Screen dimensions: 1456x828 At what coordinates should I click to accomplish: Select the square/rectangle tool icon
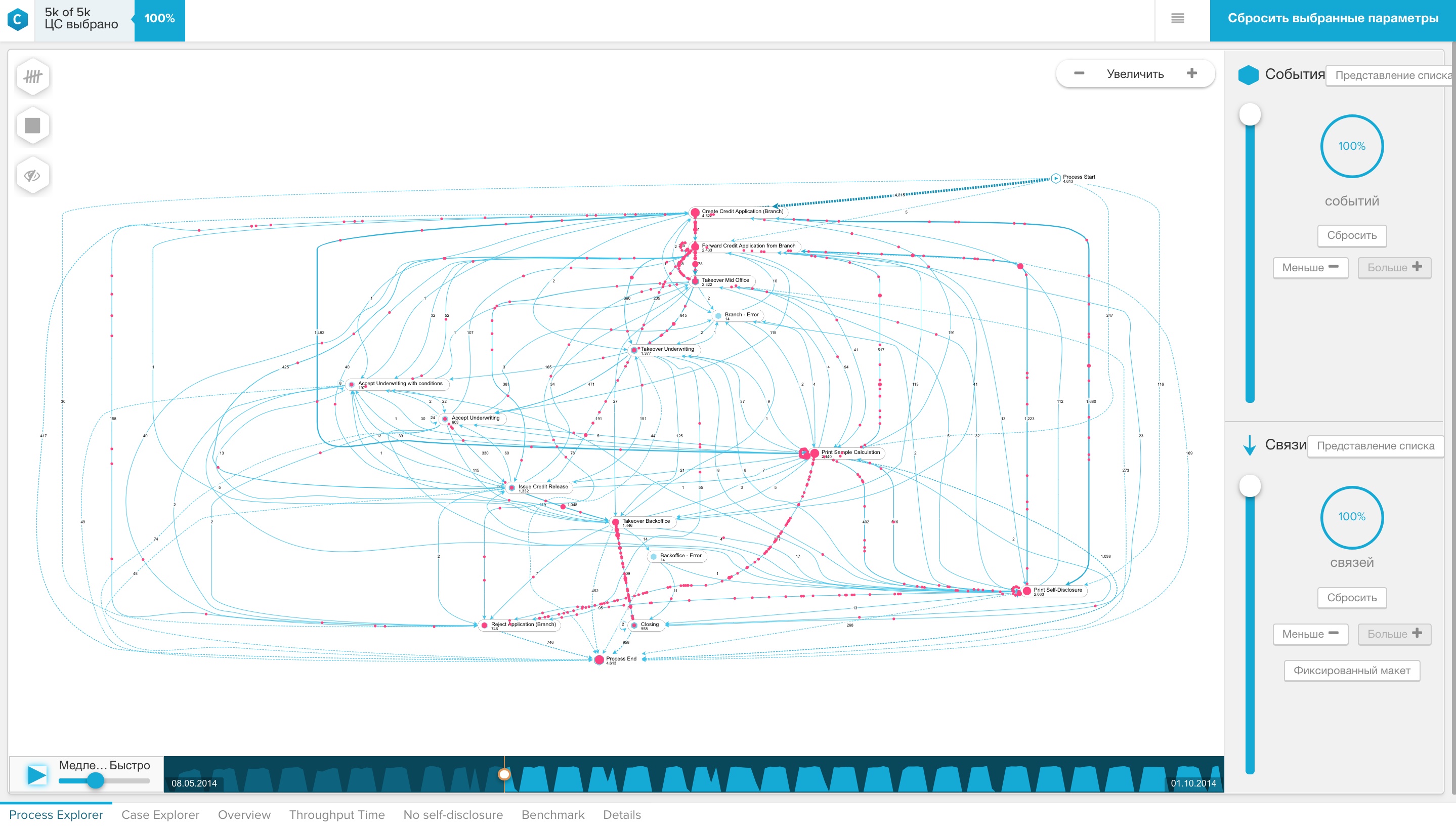(x=32, y=126)
